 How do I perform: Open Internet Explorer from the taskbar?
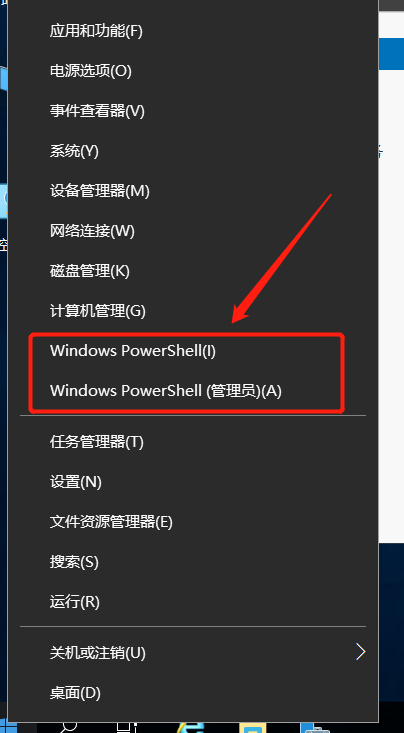coord(192,728)
